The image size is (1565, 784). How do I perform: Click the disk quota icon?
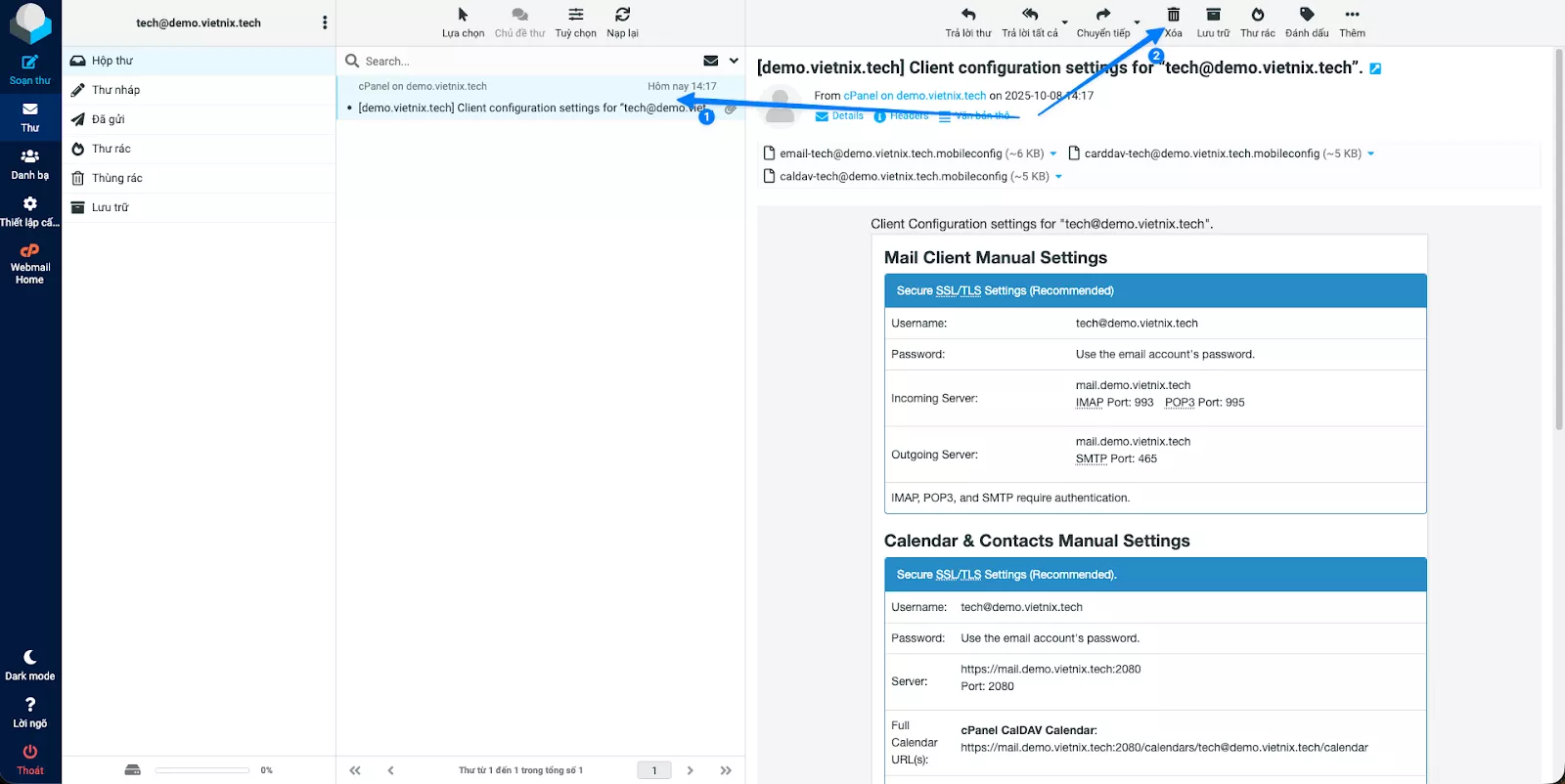[x=133, y=770]
